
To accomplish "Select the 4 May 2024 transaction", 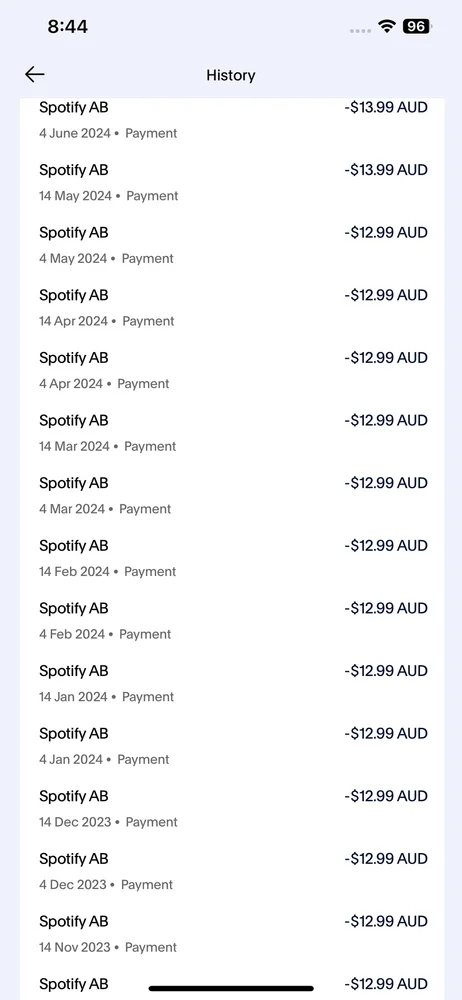I will [x=232, y=245].
